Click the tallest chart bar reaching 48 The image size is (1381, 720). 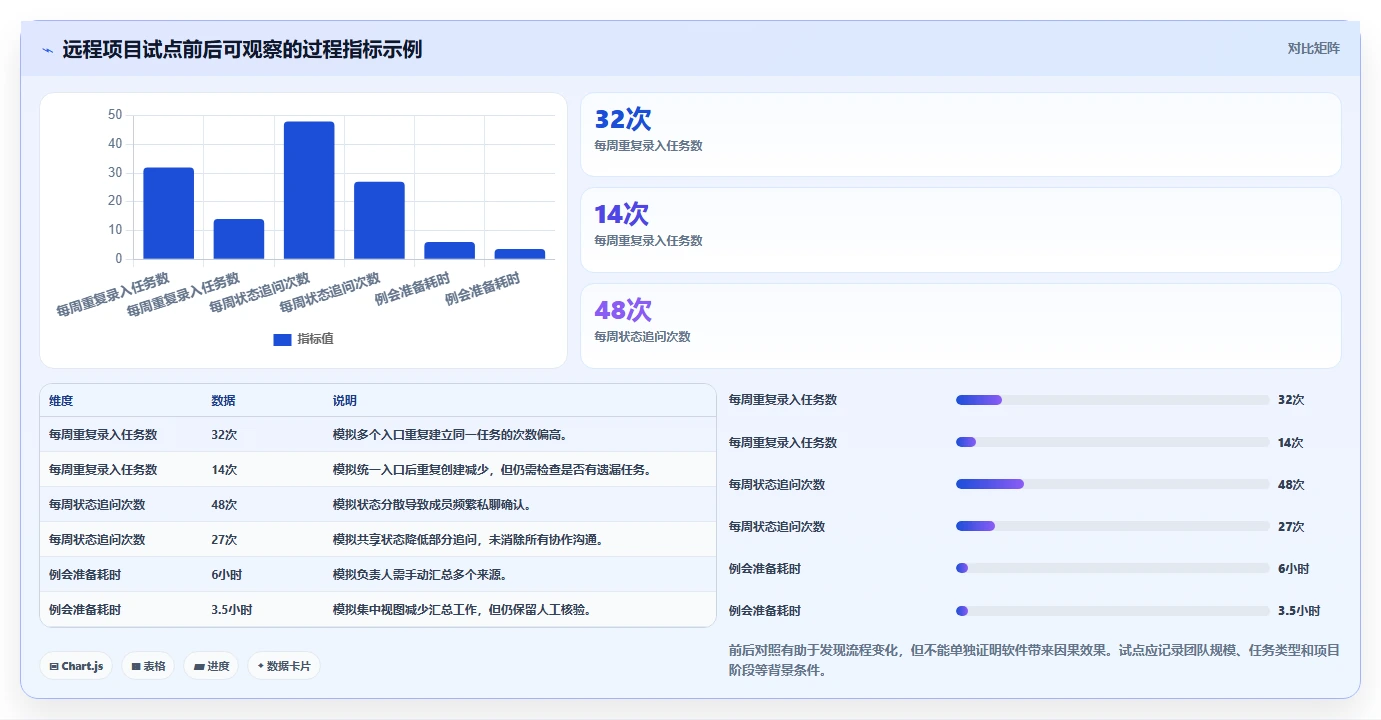tap(309, 190)
